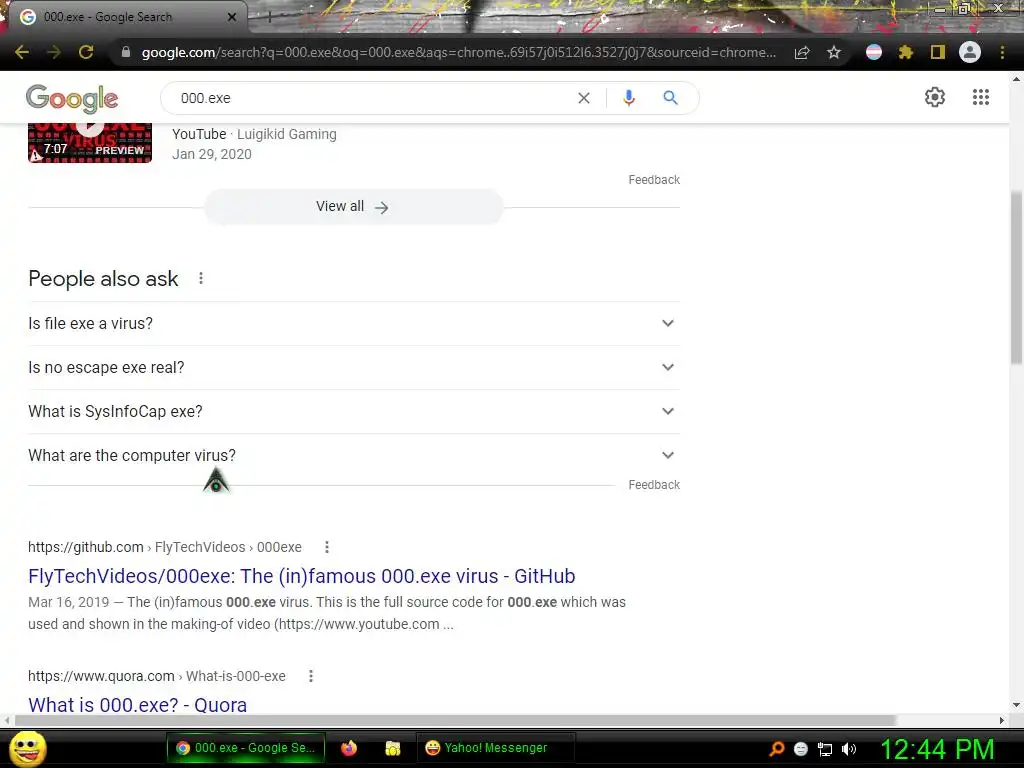
Task: Click the address bar URL
Action: (458, 52)
